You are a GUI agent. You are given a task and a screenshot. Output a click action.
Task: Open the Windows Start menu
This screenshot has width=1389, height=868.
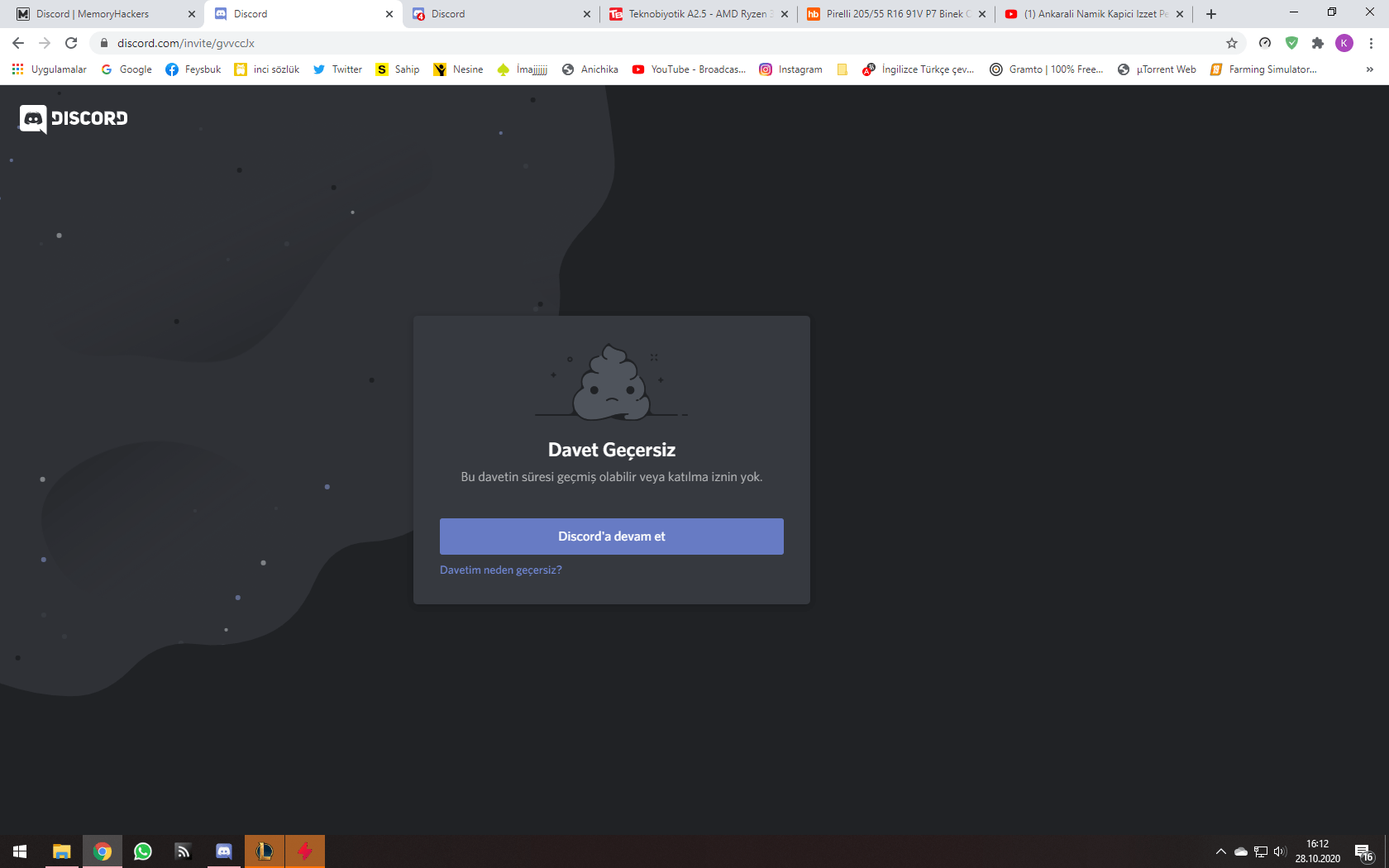pyautogui.click(x=20, y=851)
